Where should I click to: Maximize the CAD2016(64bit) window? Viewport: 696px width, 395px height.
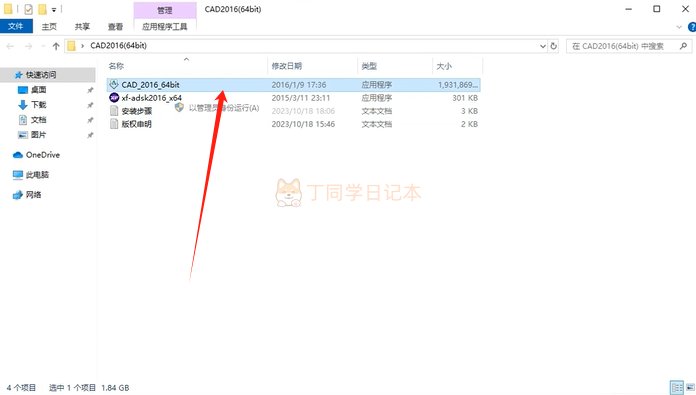(656, 9)
